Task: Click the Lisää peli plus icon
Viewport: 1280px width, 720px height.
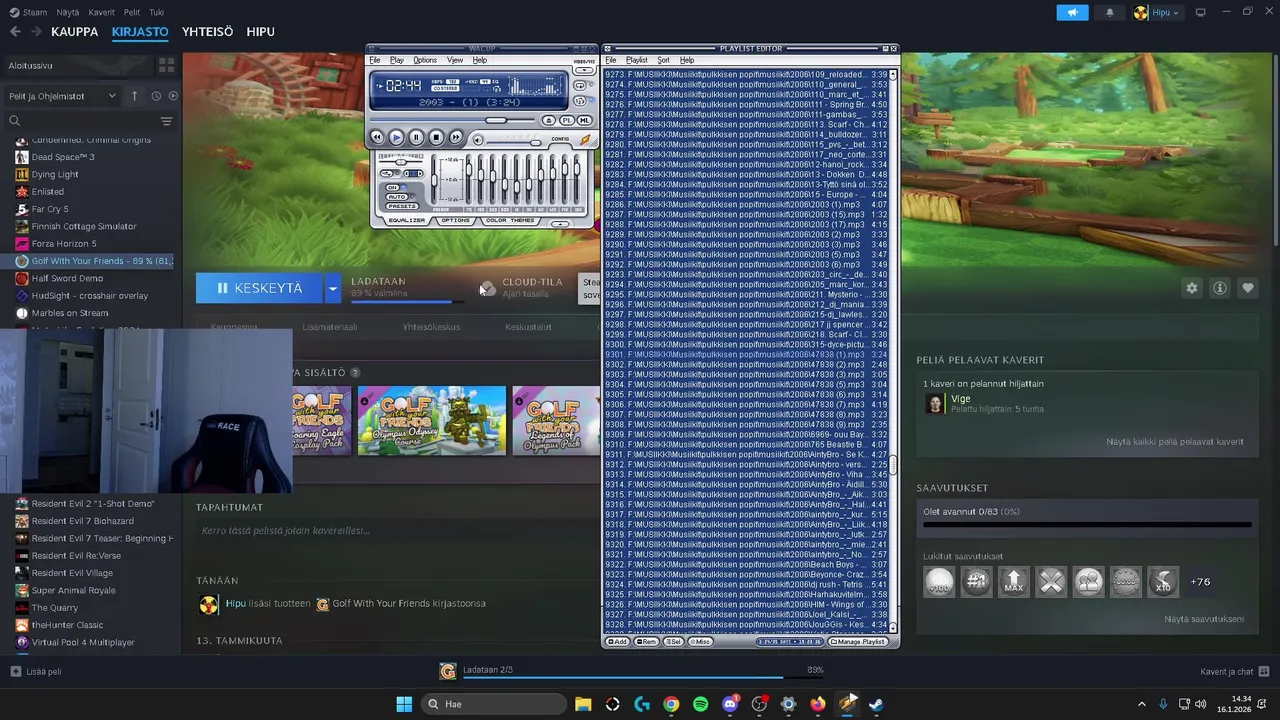Action: coord(15,672)
